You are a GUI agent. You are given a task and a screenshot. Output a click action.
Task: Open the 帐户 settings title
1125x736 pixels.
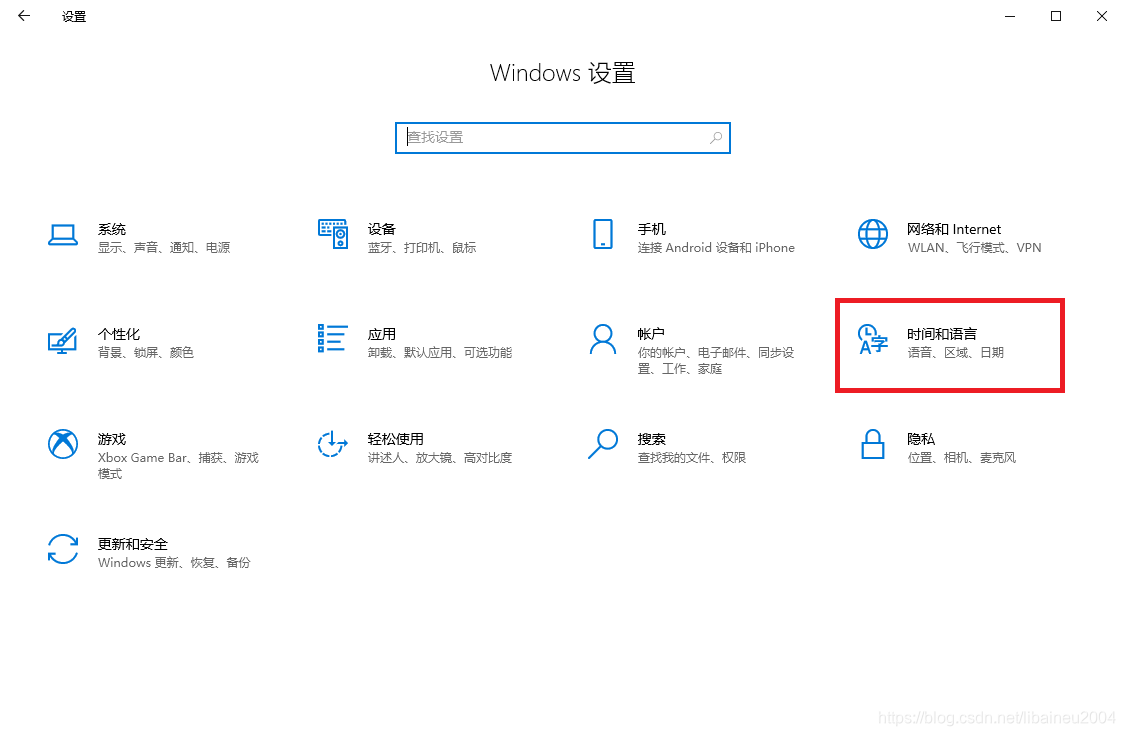651,334
